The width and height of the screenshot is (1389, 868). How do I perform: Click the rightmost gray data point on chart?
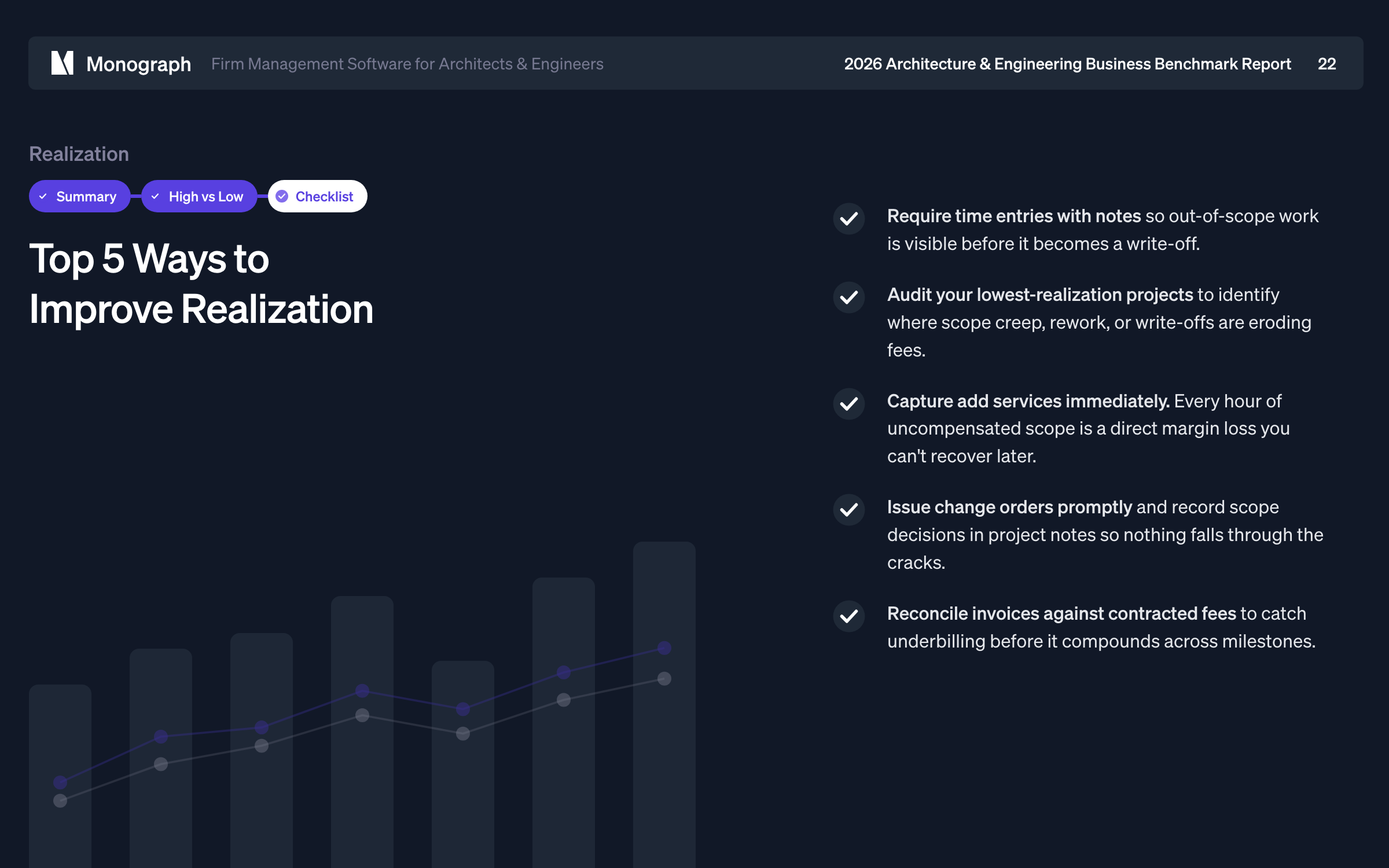[x=664, y=678]
